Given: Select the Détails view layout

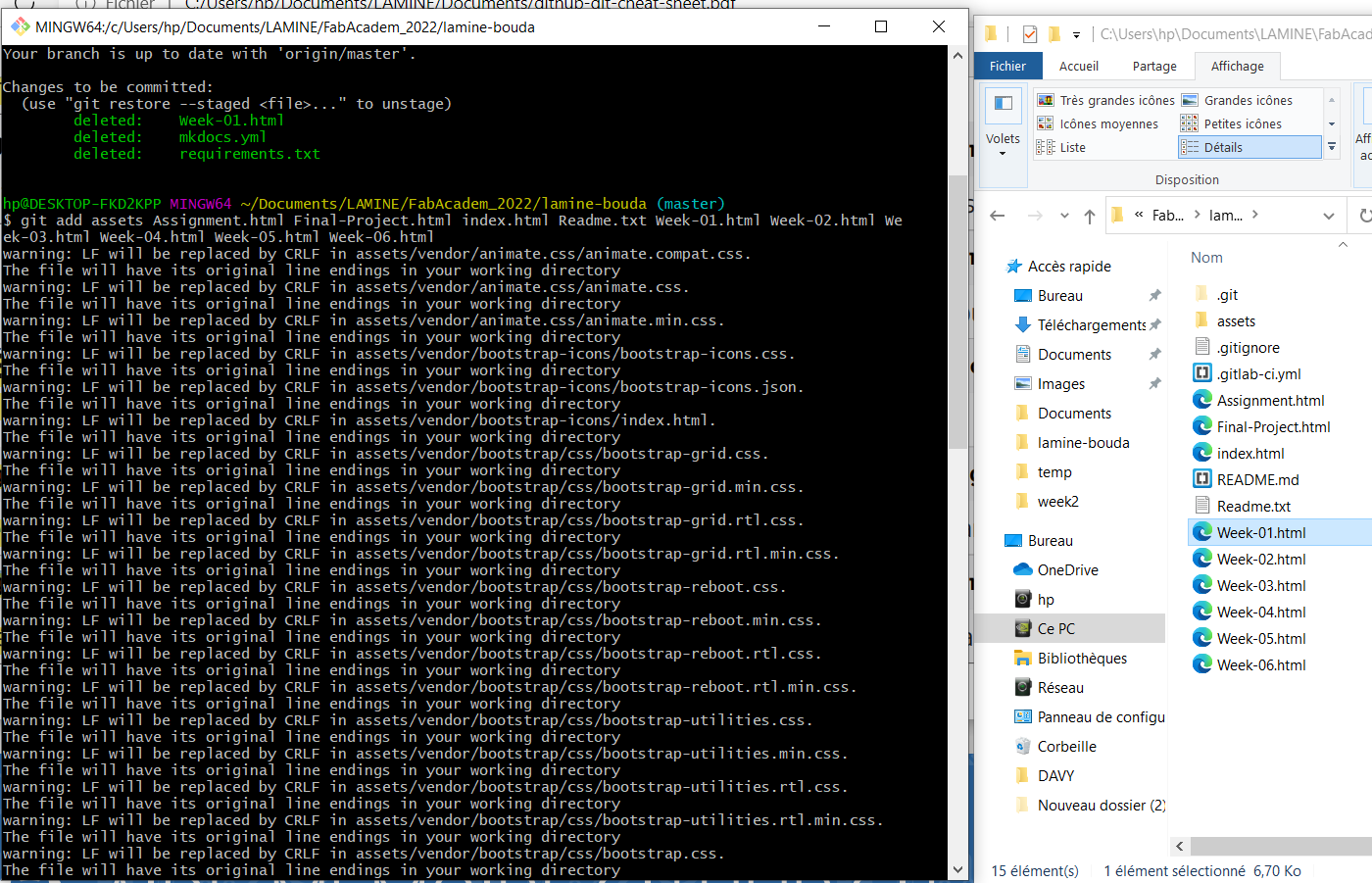Looking at the screenshot, I should (x=1249, y=147).
